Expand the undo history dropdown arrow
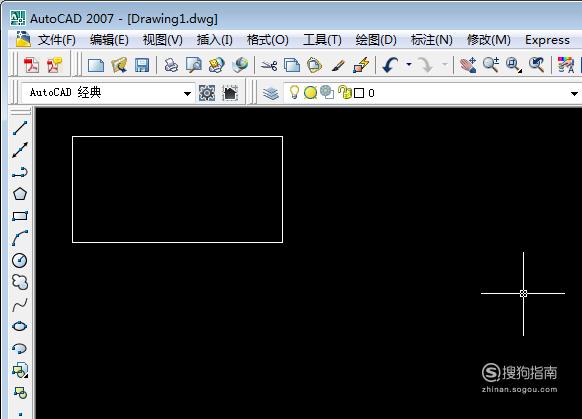Viewport: 582px width, 419px height. (x=409, y=65)
